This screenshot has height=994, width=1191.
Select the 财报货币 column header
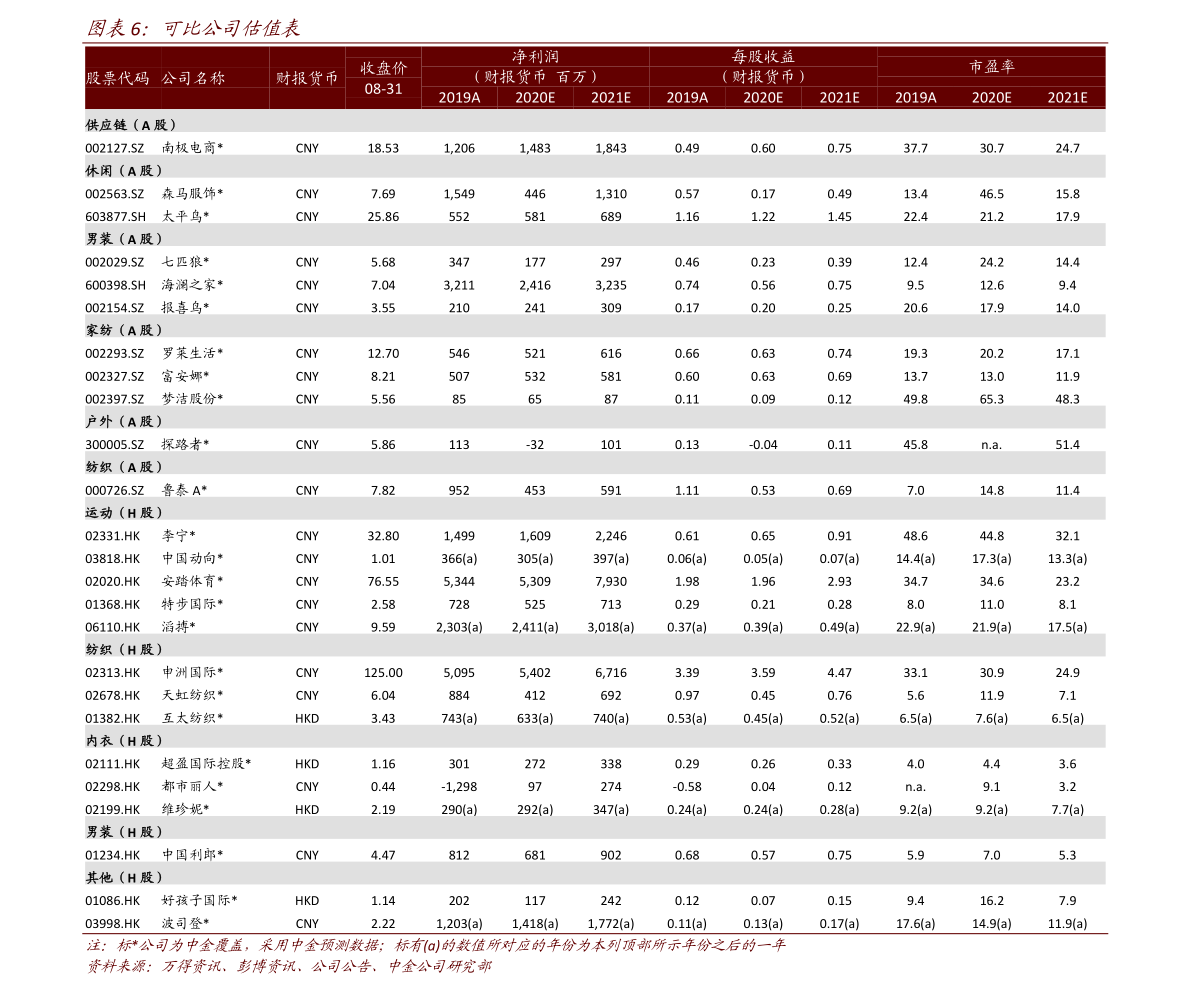[307, 78]
